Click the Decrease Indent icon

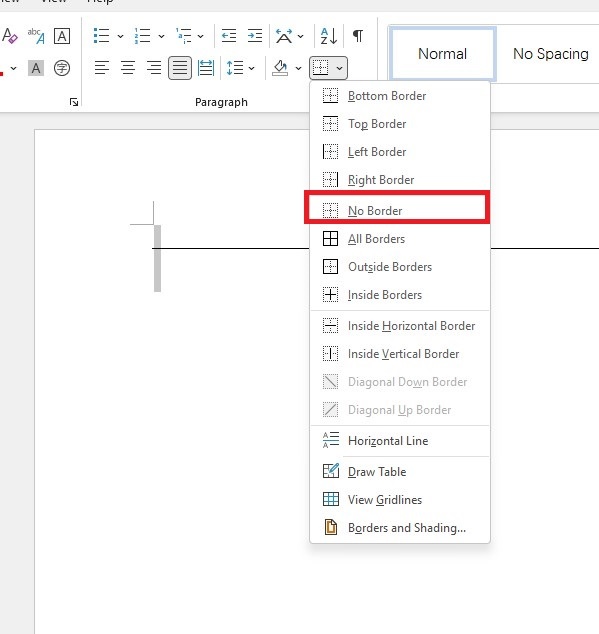[229, 36]
